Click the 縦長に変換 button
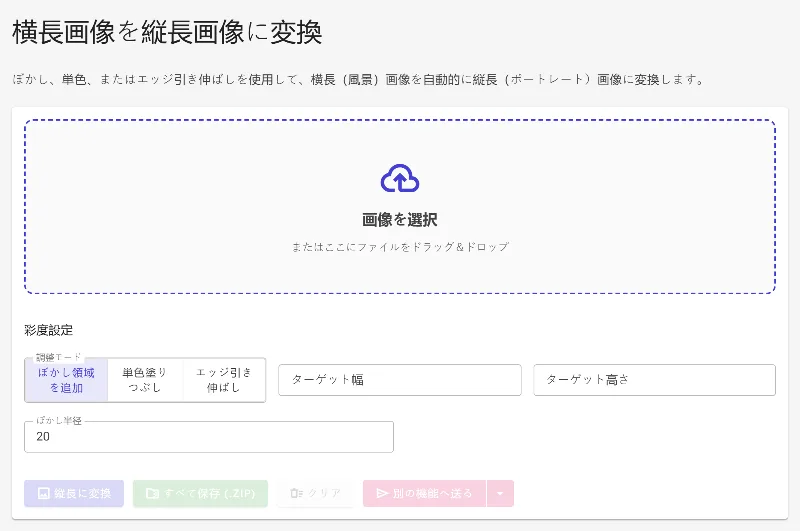This screenshot has height=531, width=800. point(74,493)
